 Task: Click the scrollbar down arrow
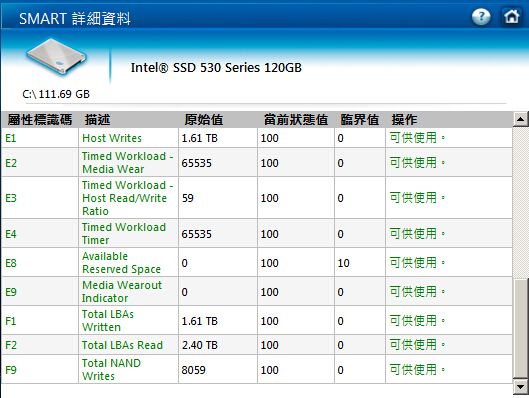[521, 387]
